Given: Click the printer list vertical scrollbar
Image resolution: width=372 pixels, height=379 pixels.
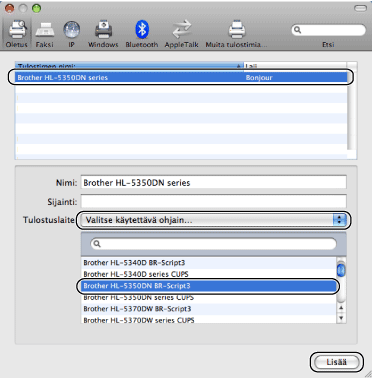Looking at the screenshot, I should coord(352,110).
